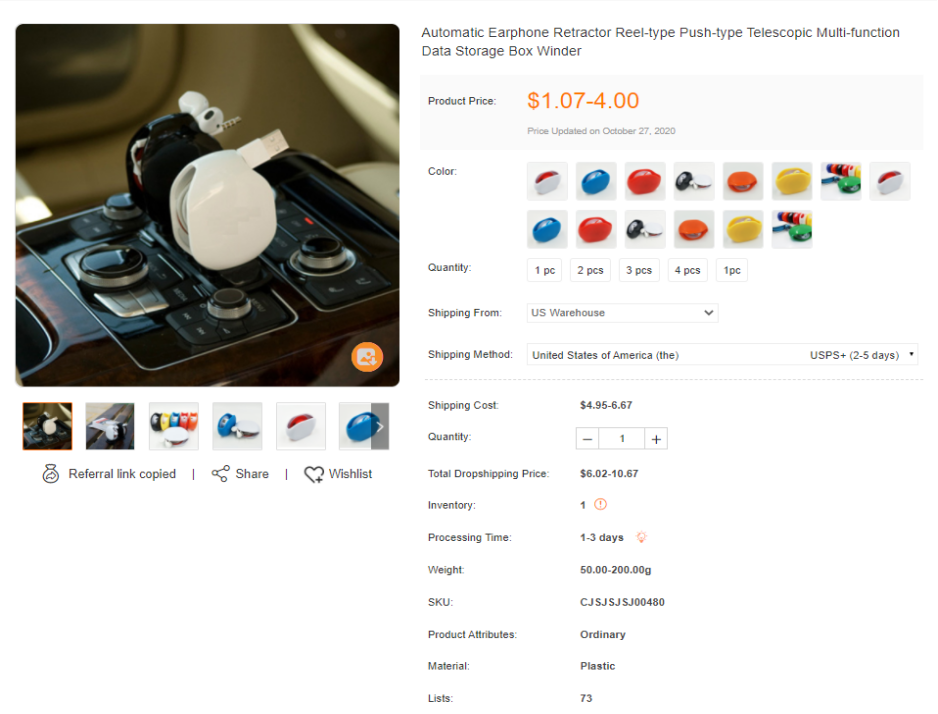Select the 3 pcs quantity option
938x714 pixels.
pos(639,270)
